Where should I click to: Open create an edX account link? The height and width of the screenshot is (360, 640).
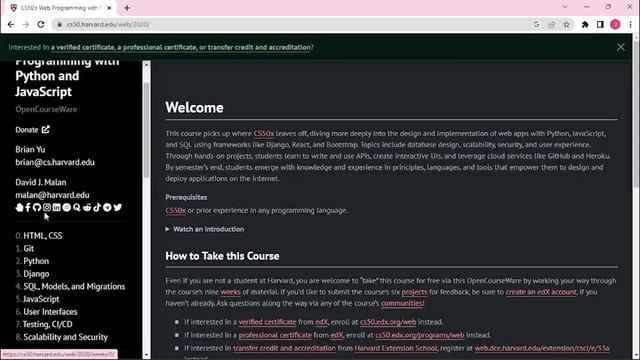coord(541,292)
